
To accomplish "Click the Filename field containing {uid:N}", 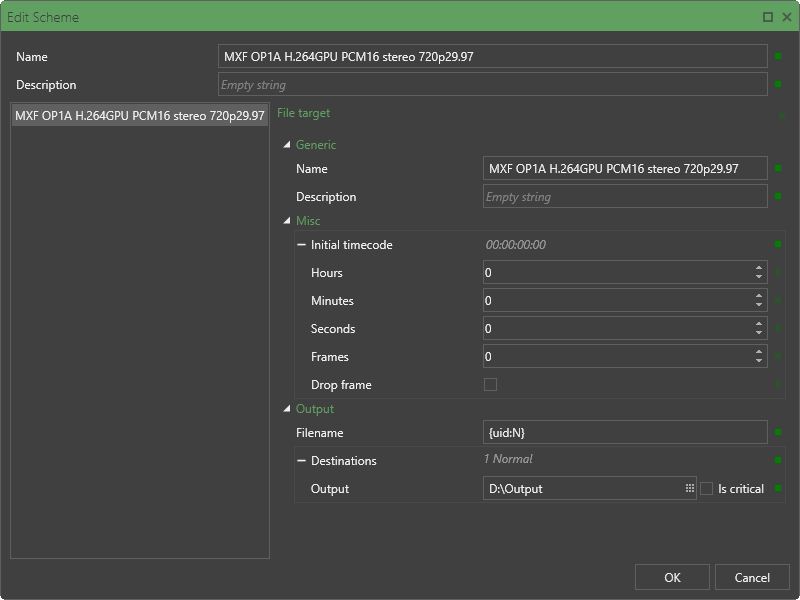I will point(625,432).
